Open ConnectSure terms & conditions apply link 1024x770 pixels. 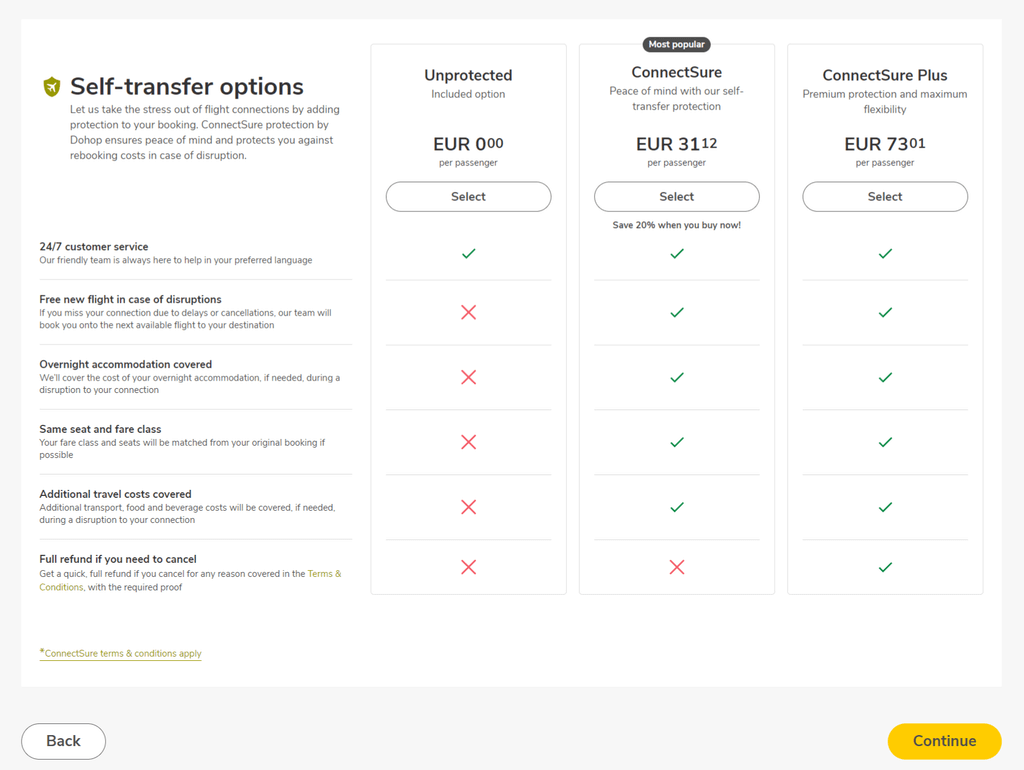click(120, 653)
